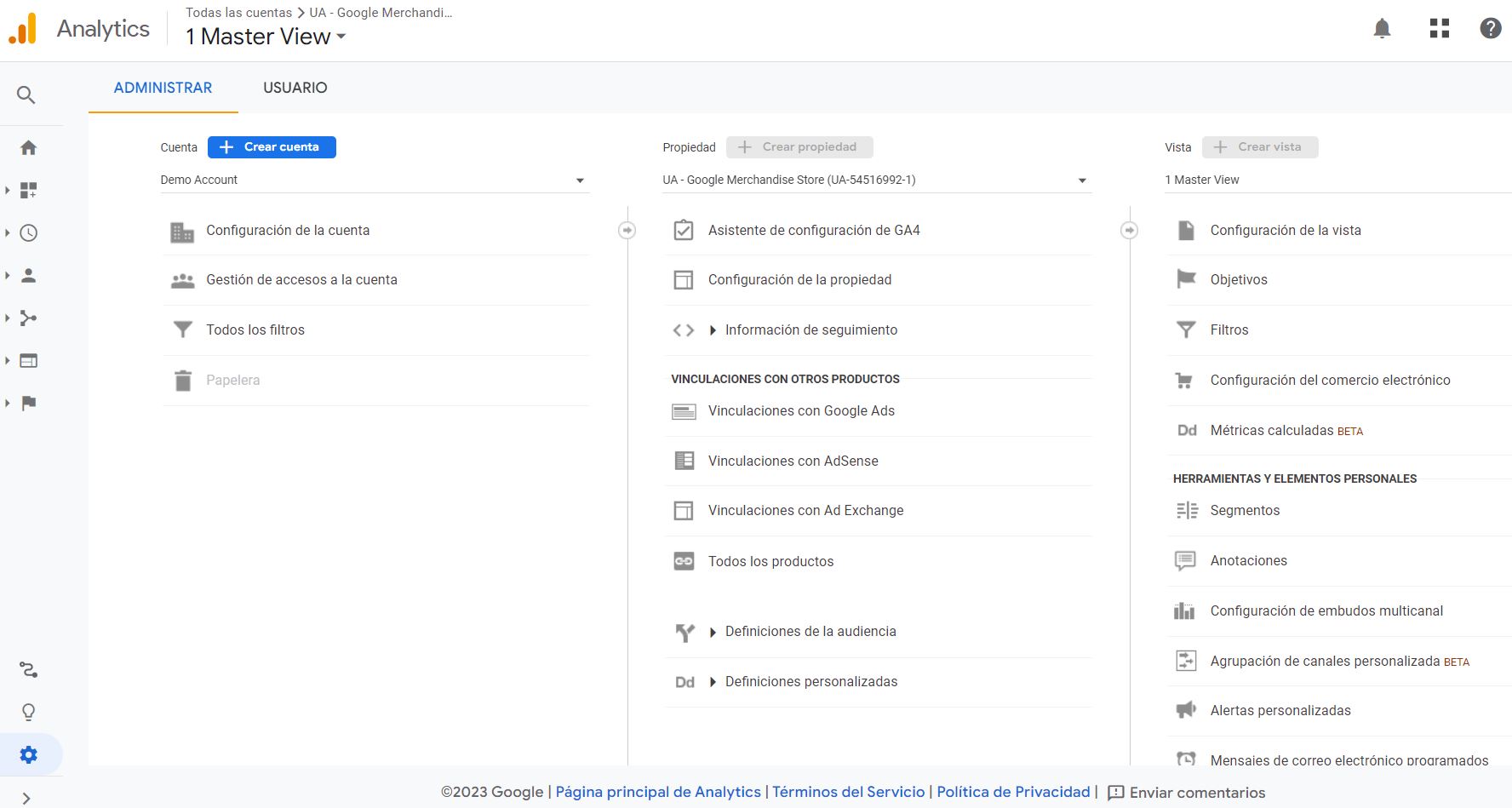Switch to the USUARIO tab

(x=295, y=88)
